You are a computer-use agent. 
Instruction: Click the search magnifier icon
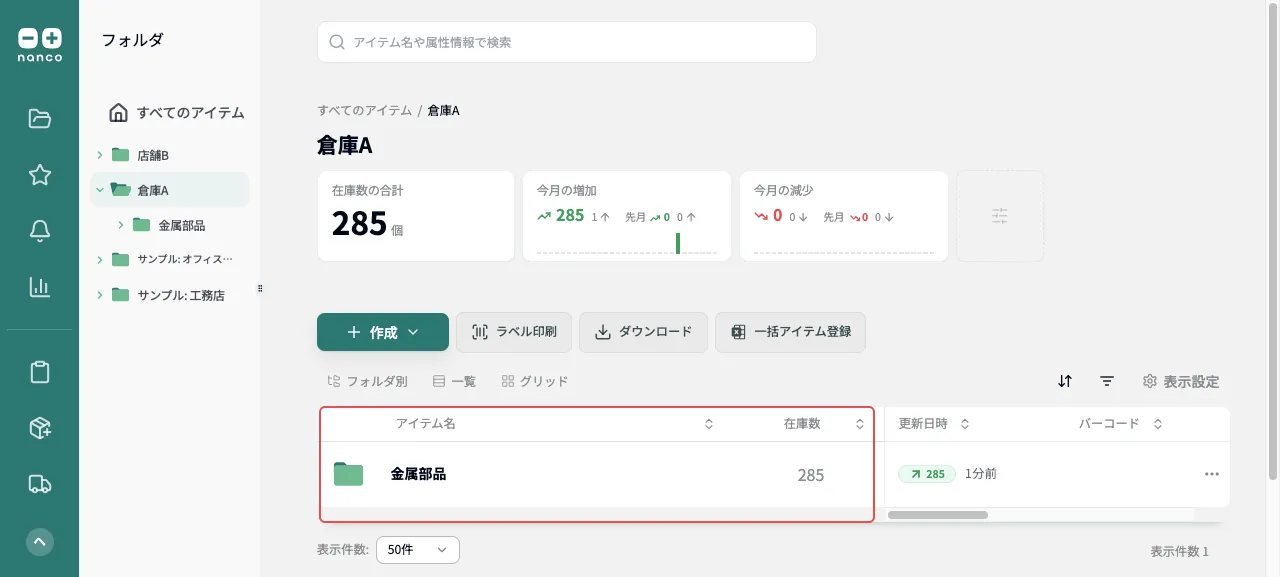337,43
